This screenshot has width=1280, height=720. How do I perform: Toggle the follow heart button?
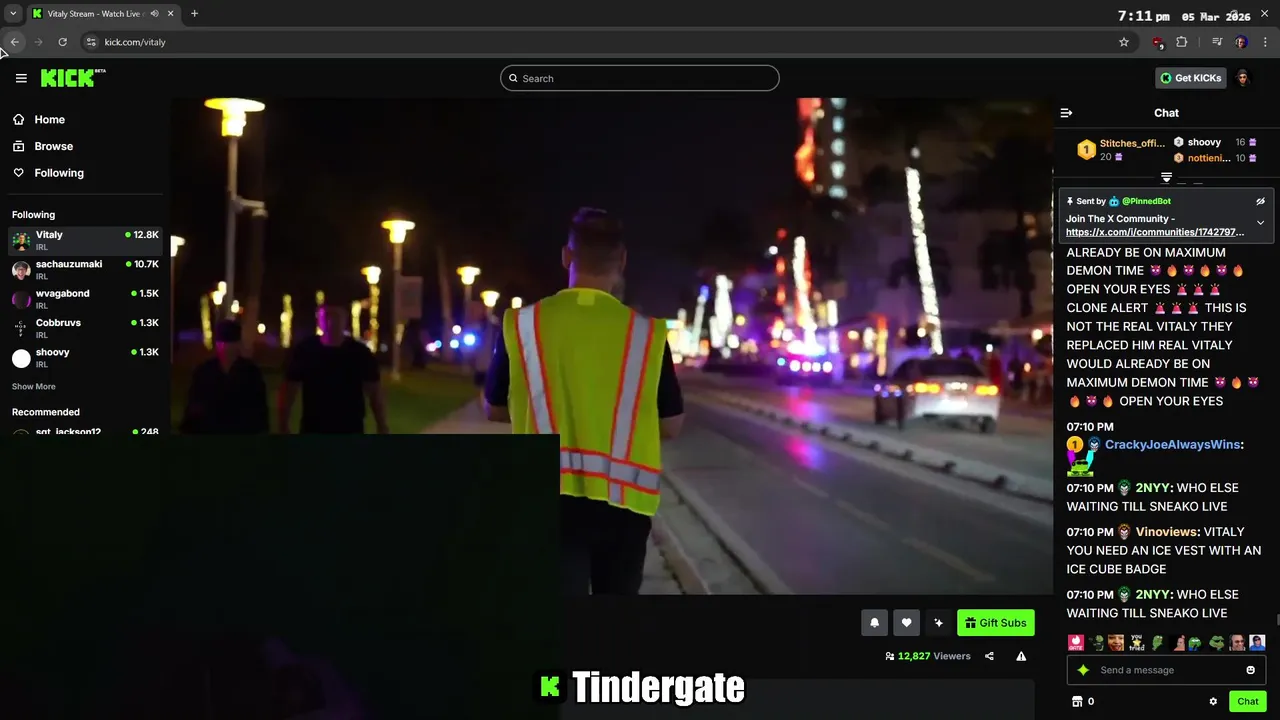point(906,623)
